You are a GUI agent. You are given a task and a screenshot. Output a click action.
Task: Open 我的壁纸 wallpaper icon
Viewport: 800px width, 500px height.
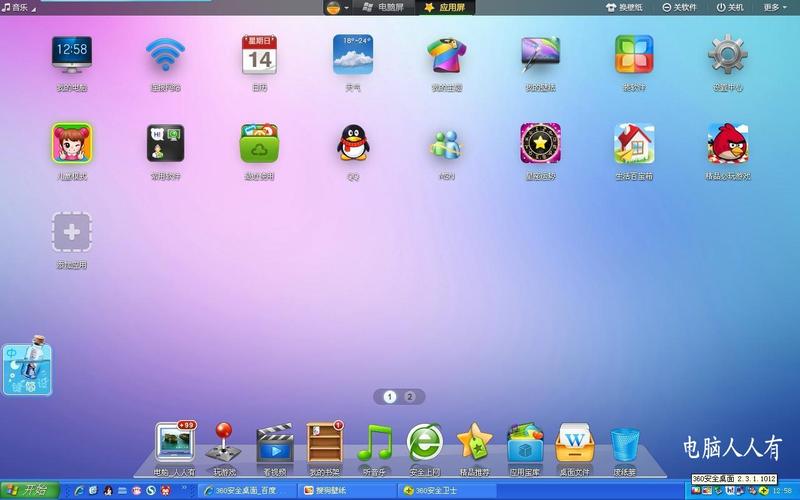[x=540, y=55]
